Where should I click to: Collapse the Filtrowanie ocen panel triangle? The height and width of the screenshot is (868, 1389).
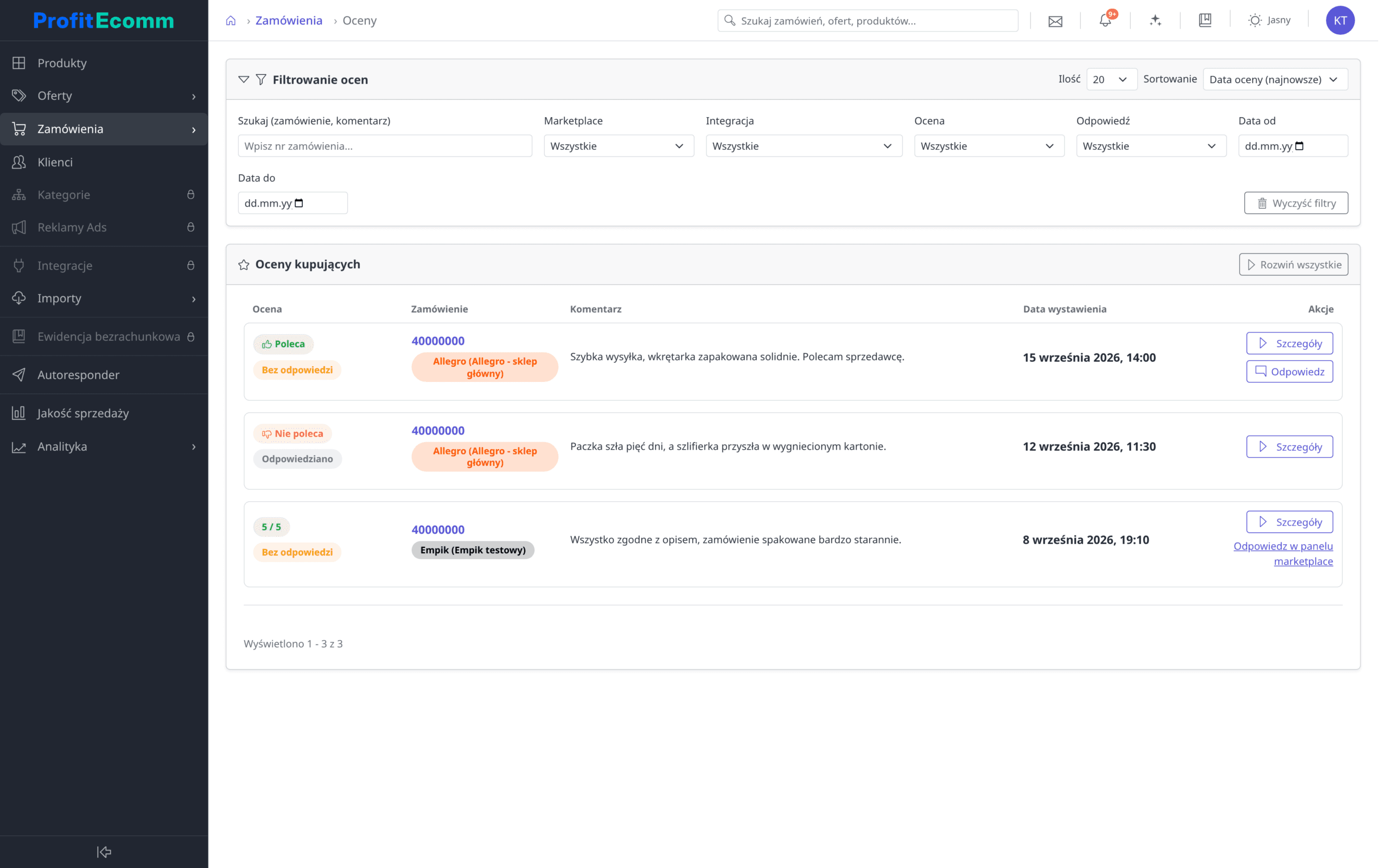coord(244,79)
